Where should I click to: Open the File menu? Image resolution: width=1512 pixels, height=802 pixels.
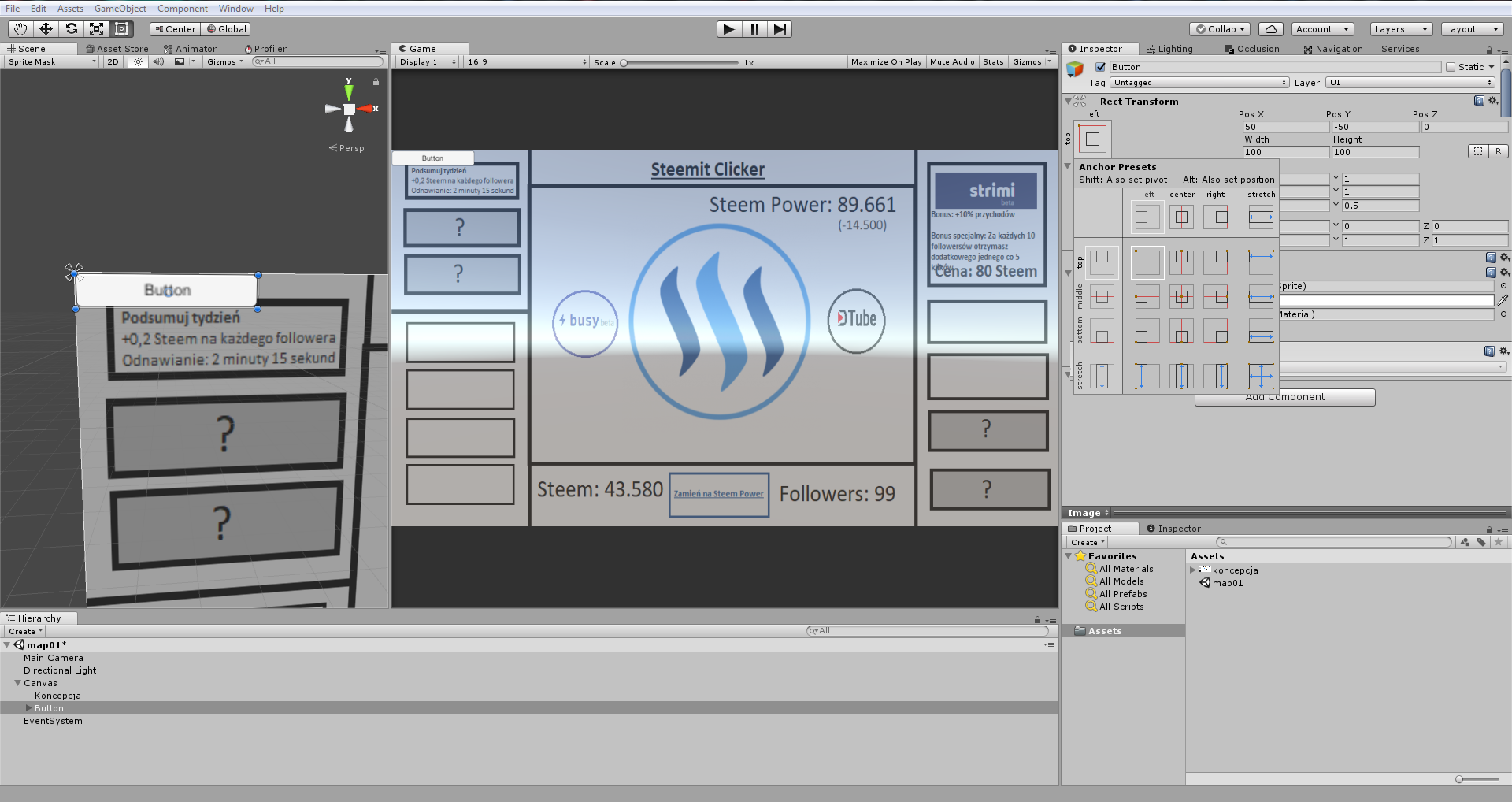[x=13, y=9]
